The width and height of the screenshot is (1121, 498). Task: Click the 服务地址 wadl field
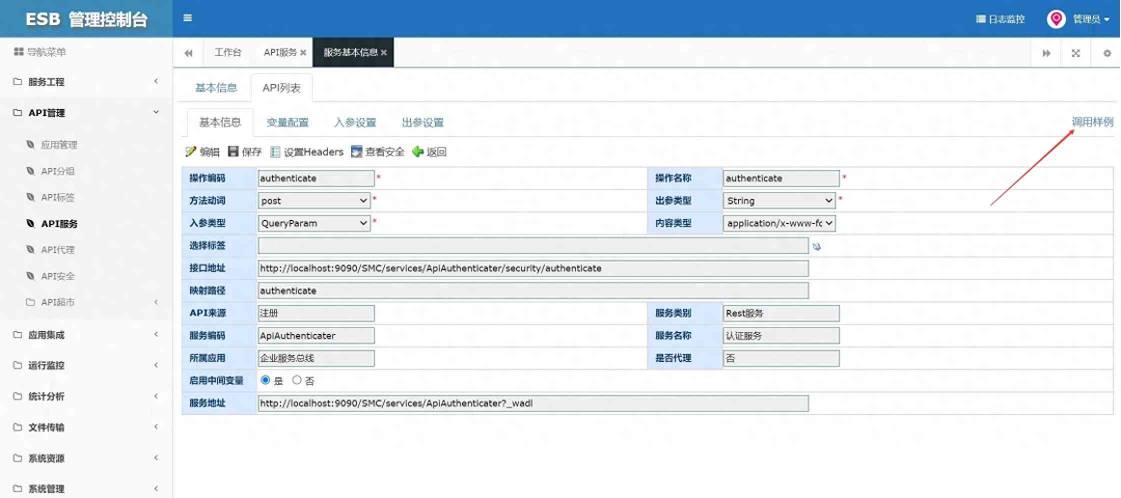coord(533,404)
